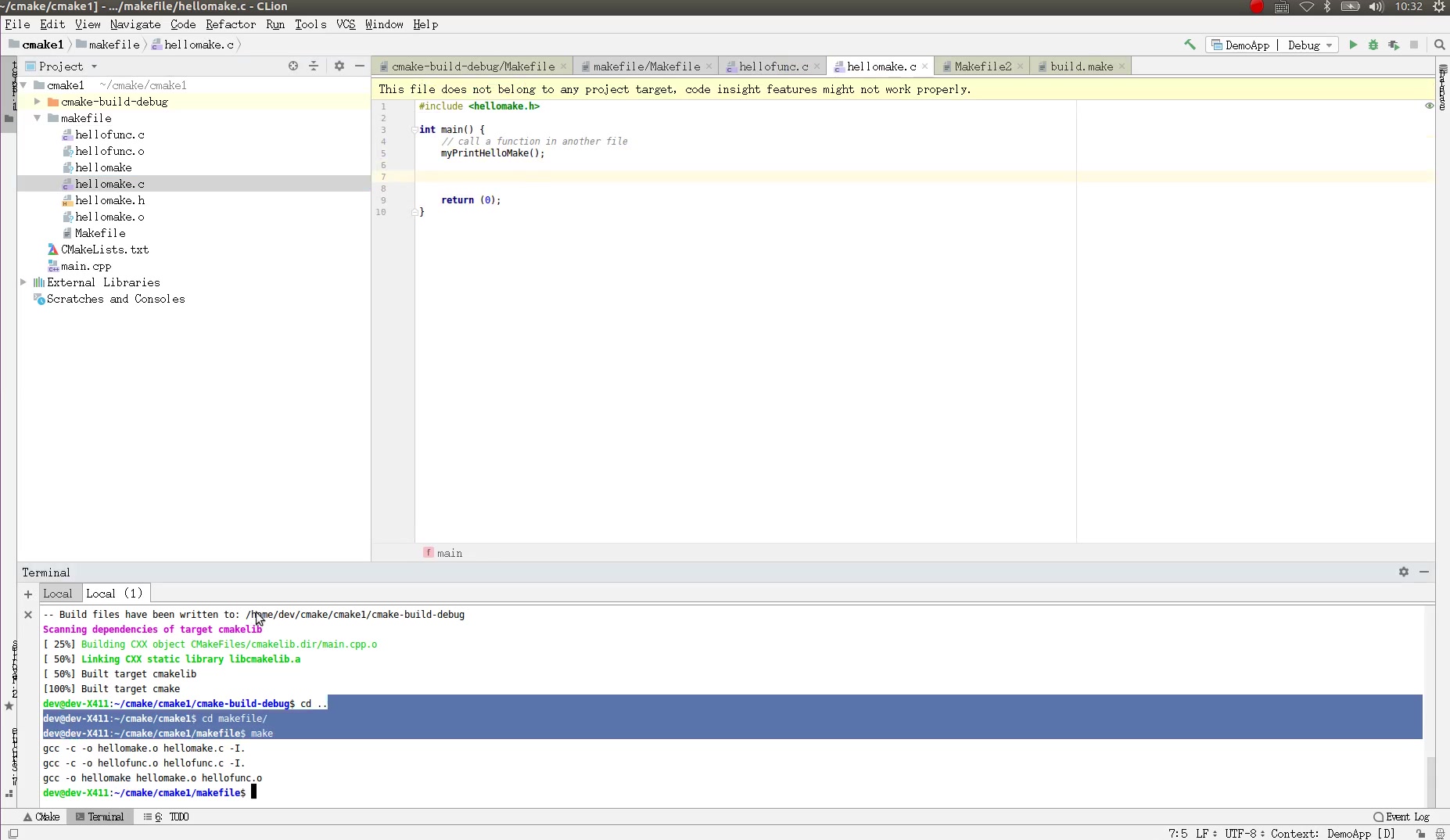This screenshot has height=840, width=1450.
Task: Click the Build hammer icon
Action: [x=1190, y=45]
